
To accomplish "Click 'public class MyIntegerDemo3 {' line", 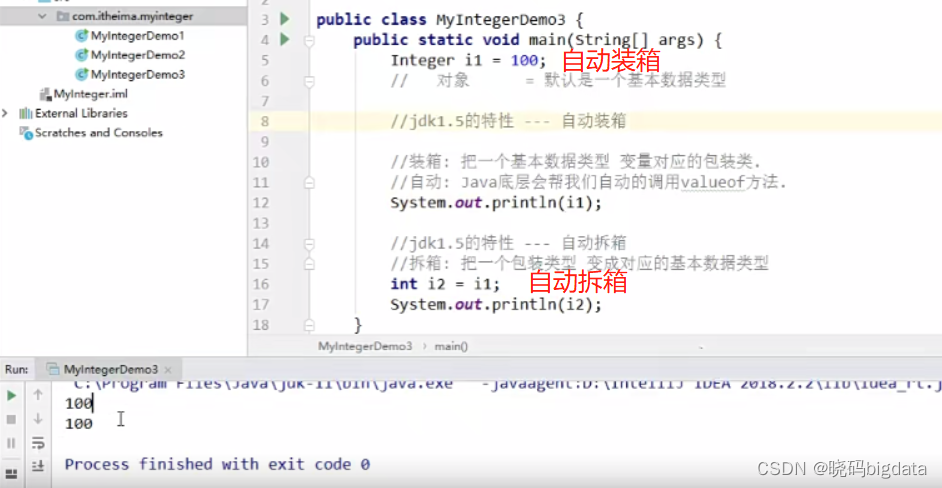I will [x=450, y=20].
